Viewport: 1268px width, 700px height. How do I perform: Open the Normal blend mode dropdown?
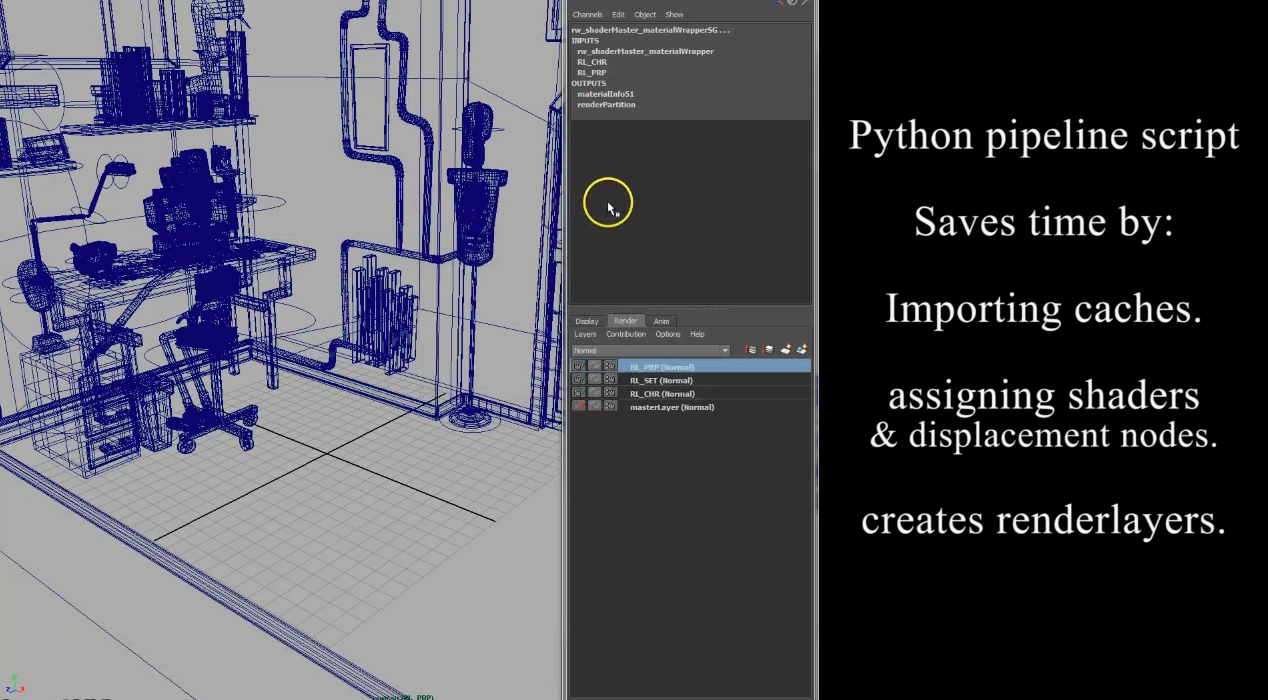coord(650,351)
